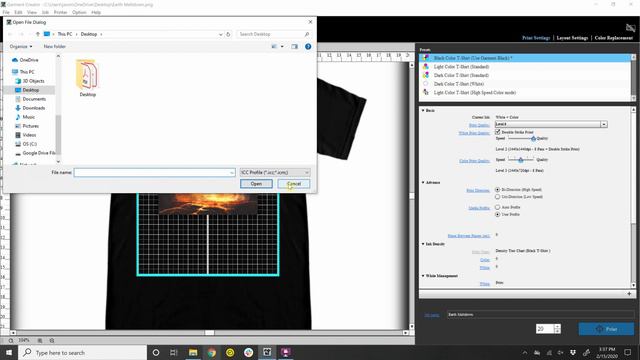Collapse the Ink Density section
The height and width of the screenshot is (360, 640).
click(x=423, y=244)
